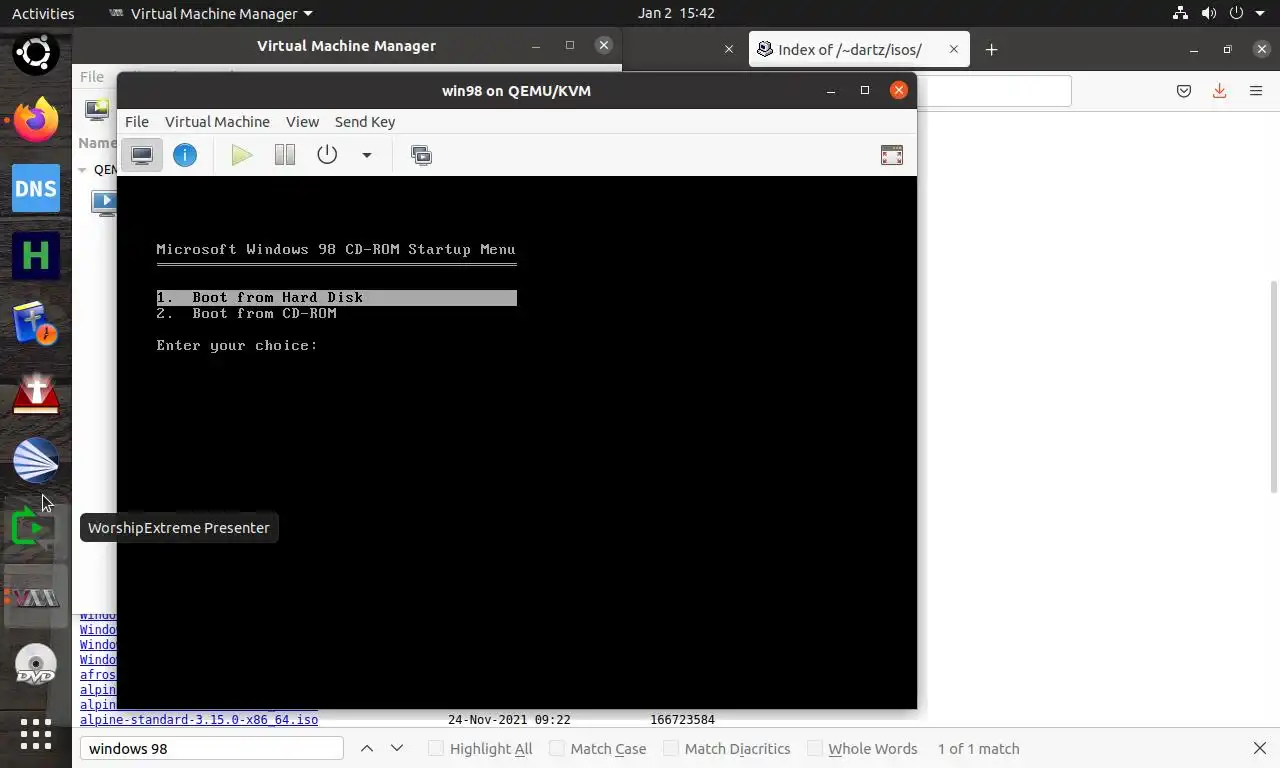Viewport: 1280px width, 768px height.
Task: Minimize the win98 VM window
Action: coord(831,90)
